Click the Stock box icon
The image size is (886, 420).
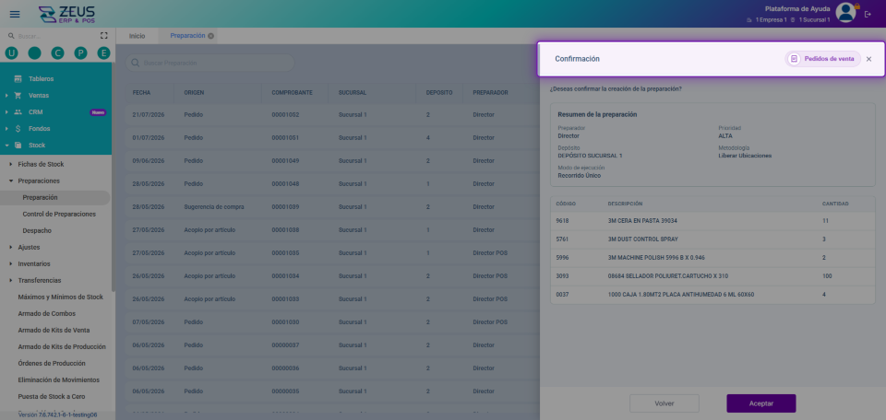(18, 145)
